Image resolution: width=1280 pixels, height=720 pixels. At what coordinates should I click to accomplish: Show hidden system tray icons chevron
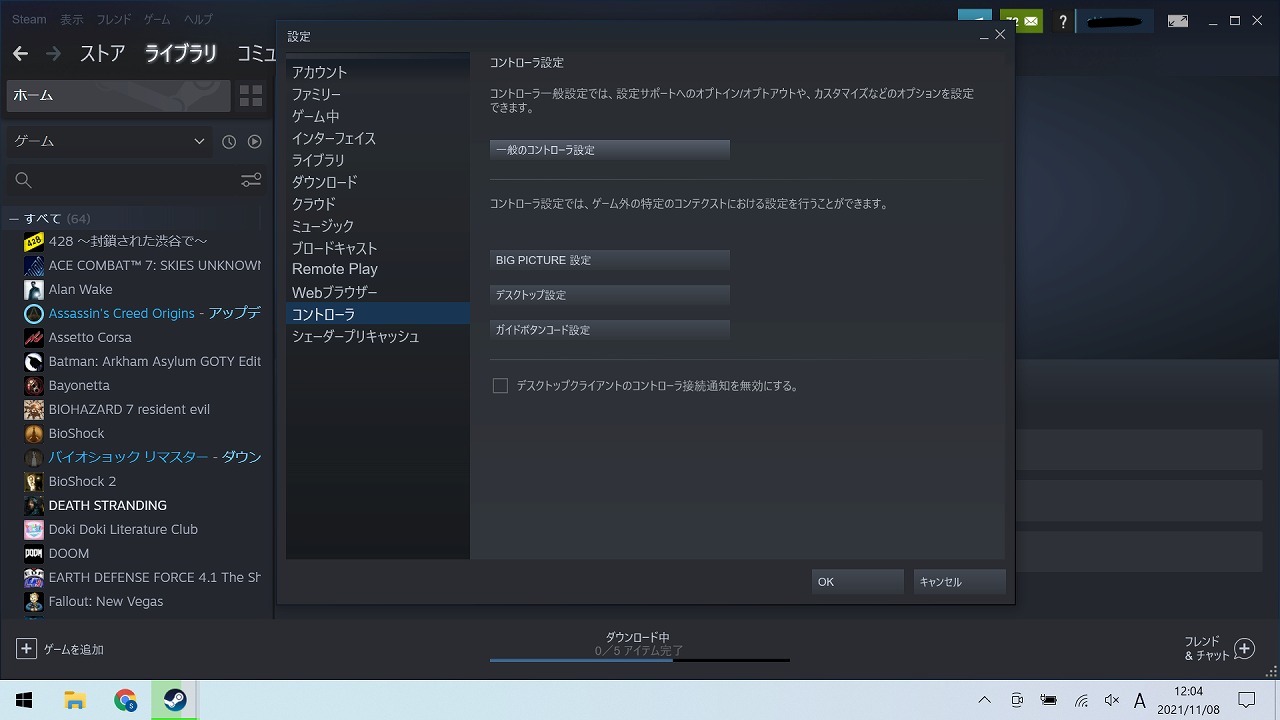984,700
